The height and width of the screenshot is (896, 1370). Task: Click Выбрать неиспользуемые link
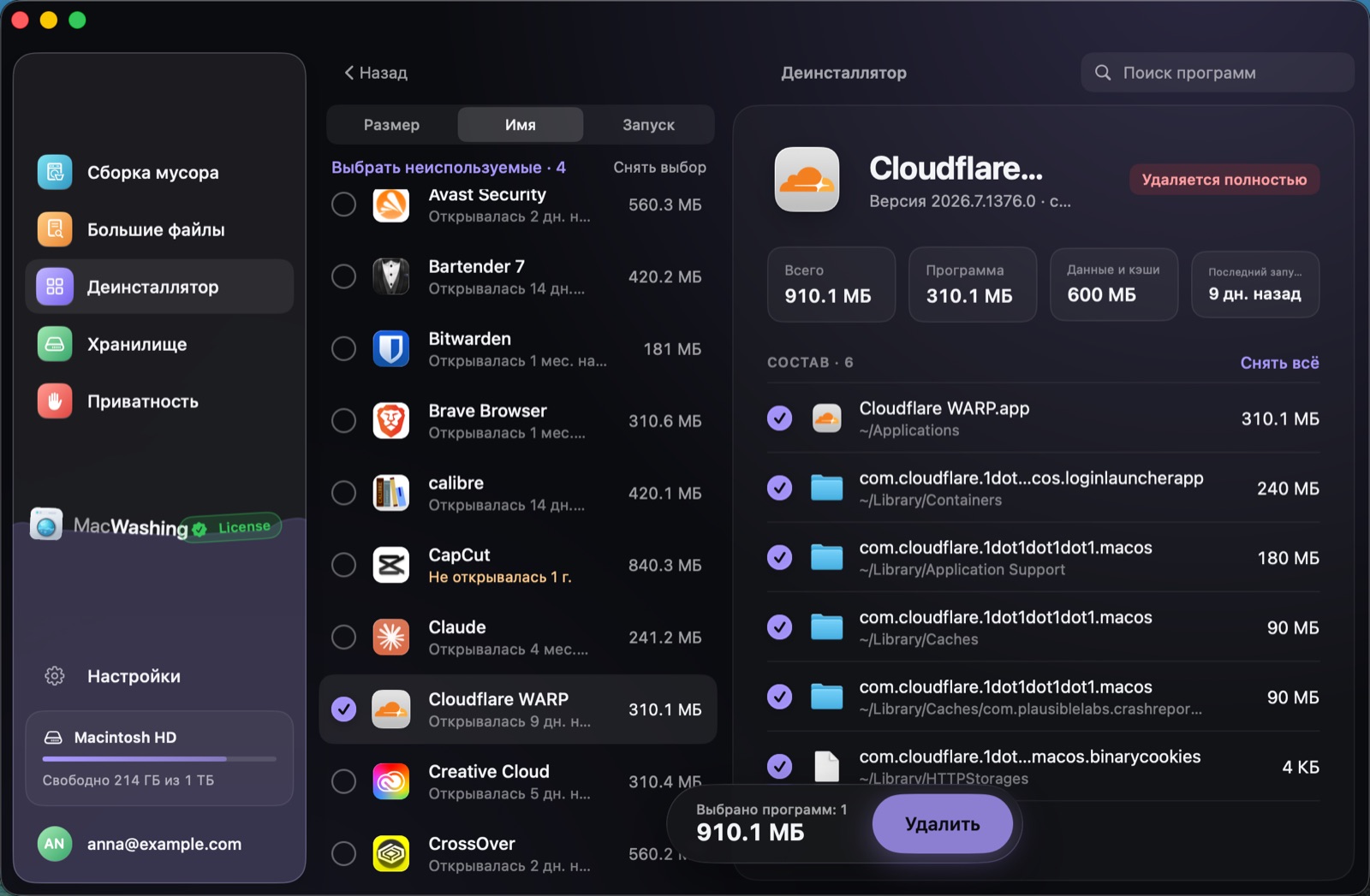449,168
